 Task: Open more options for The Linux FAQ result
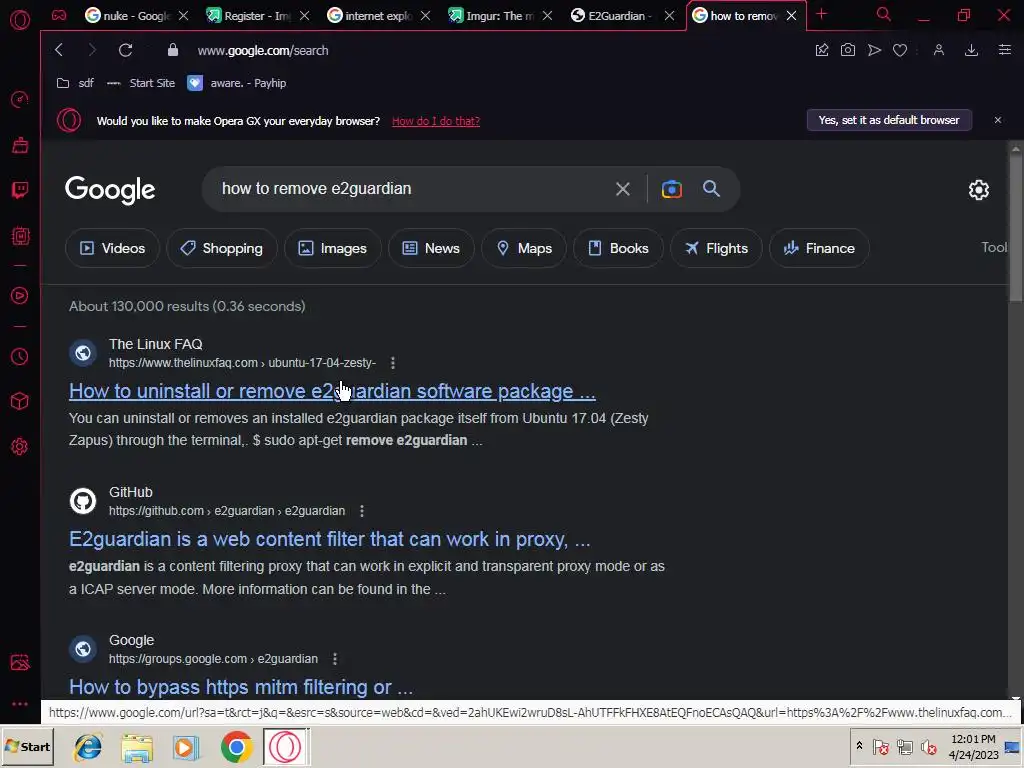pos(392,362)
